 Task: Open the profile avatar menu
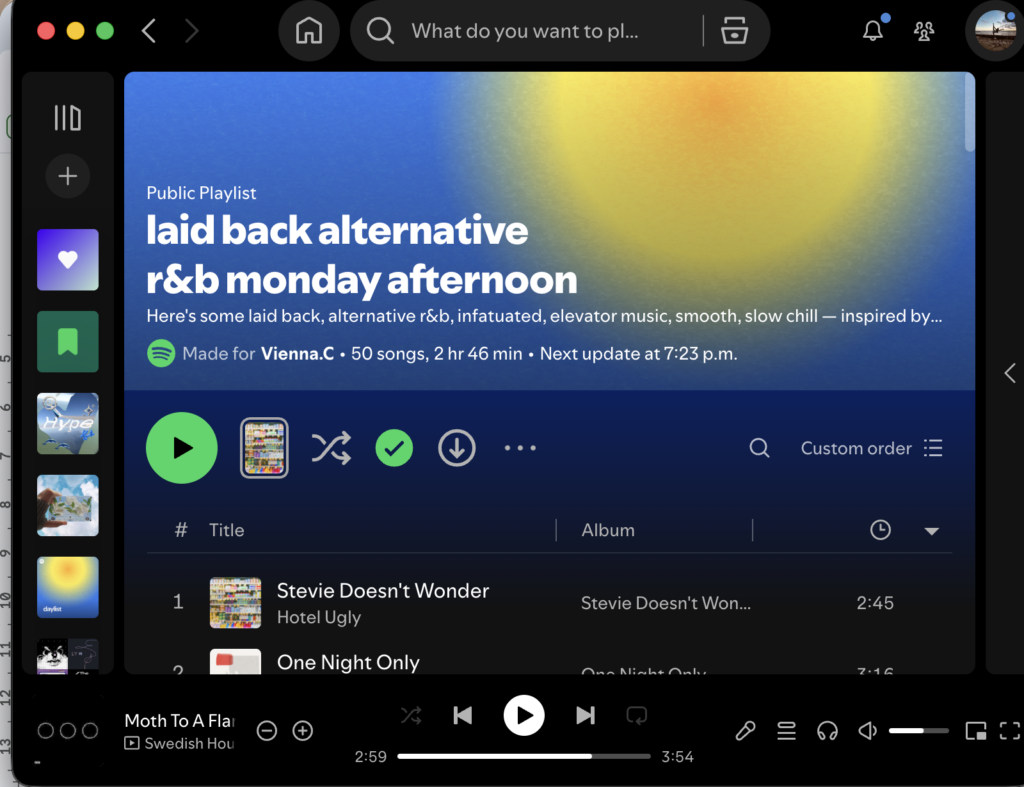995,31
